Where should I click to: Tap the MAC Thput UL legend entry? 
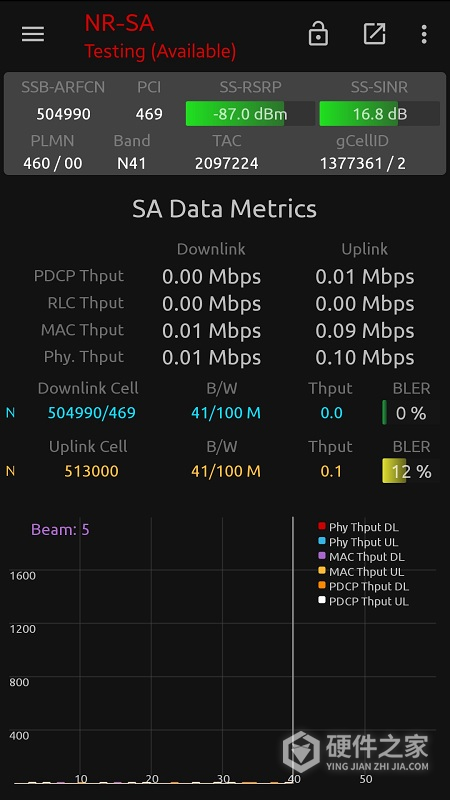point(361,571)
